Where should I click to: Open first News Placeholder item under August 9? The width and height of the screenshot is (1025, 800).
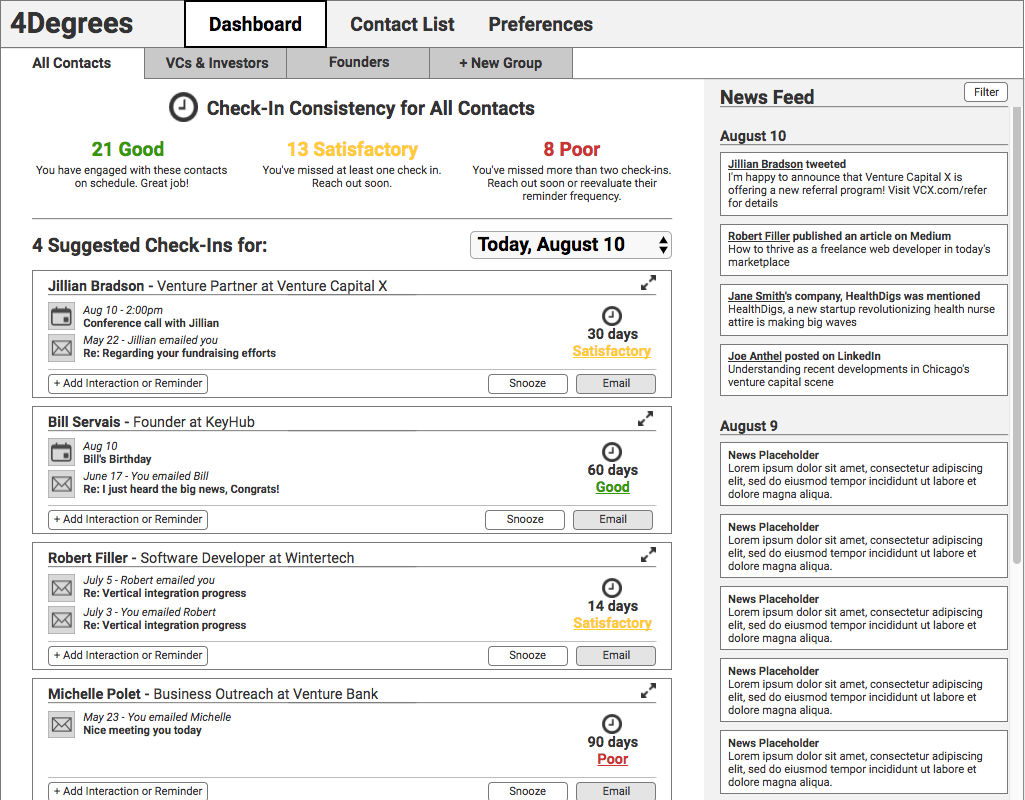864,474
